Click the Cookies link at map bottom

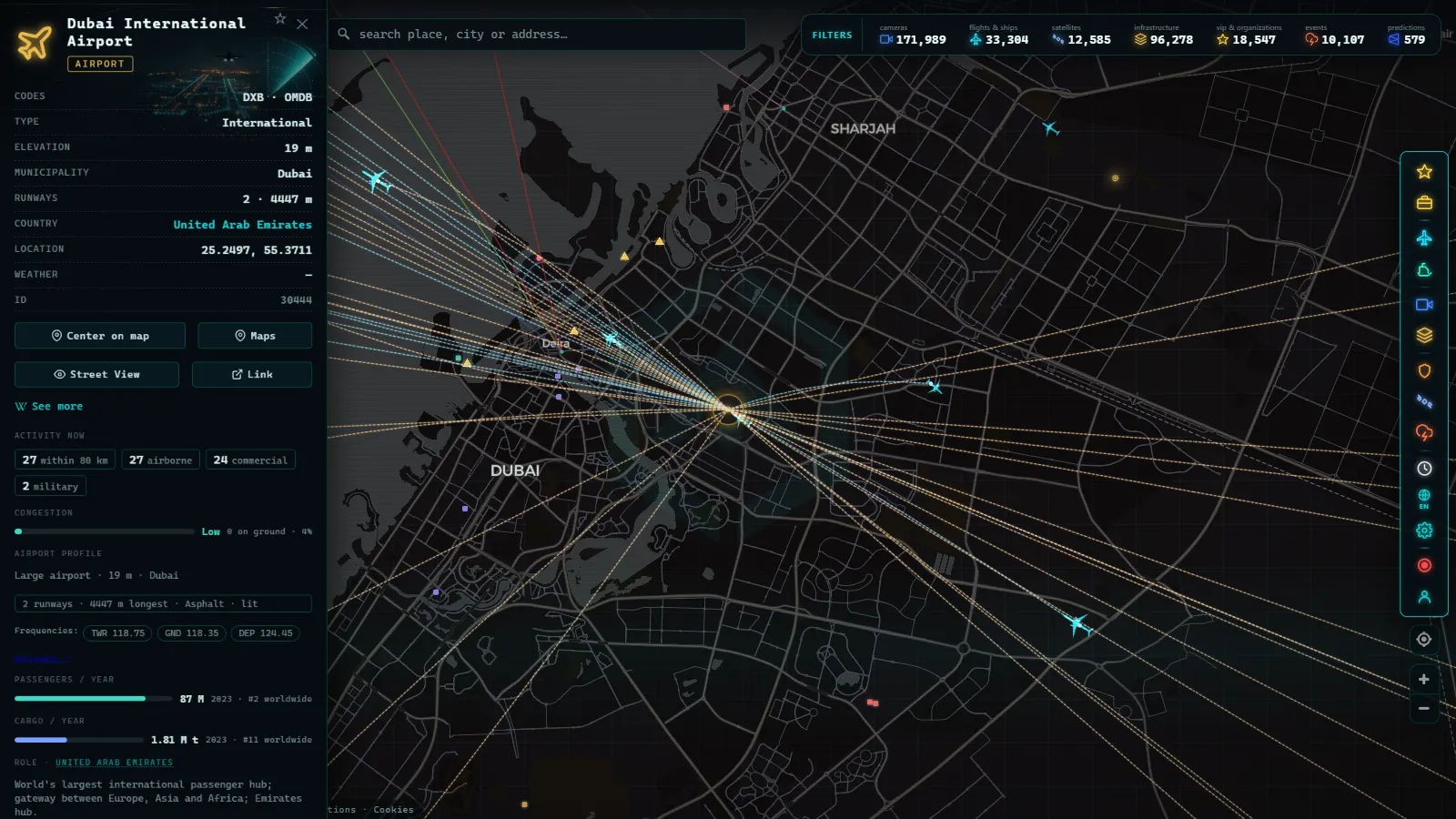coord(393,810)
